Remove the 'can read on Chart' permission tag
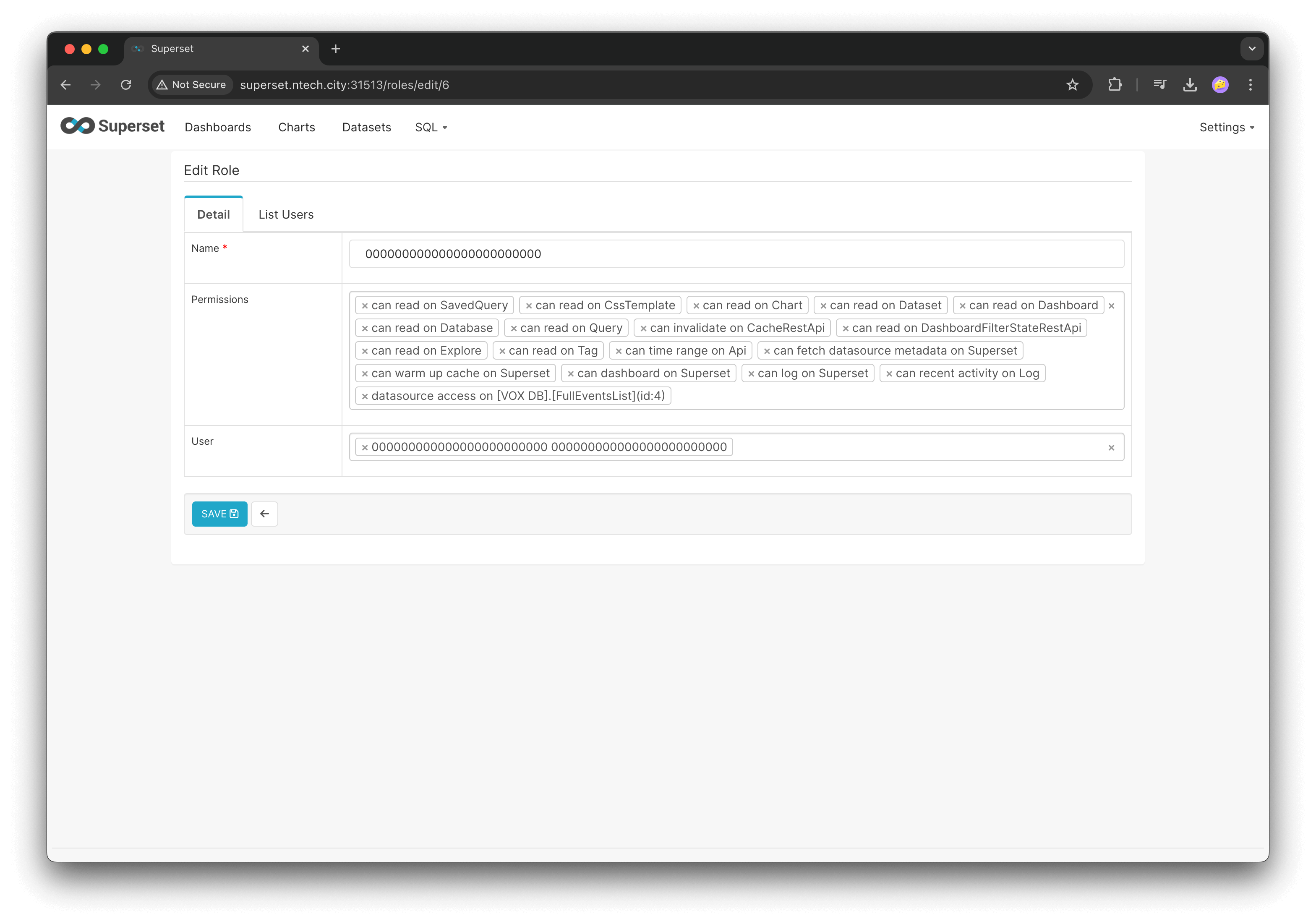 click(x=696, y=305)
